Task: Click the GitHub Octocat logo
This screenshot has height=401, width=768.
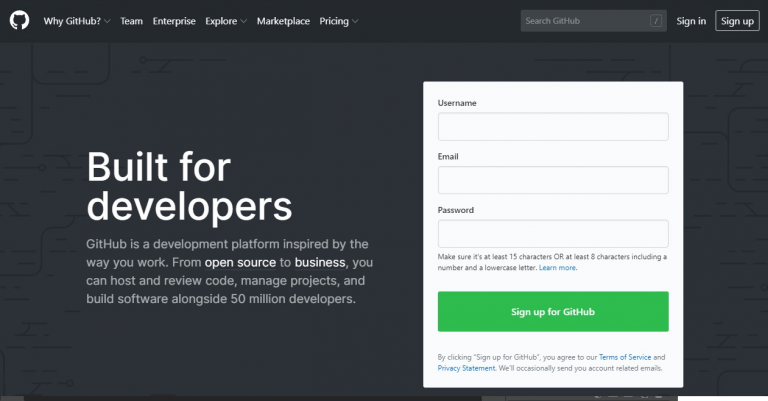Action: [x=20, y=21]
